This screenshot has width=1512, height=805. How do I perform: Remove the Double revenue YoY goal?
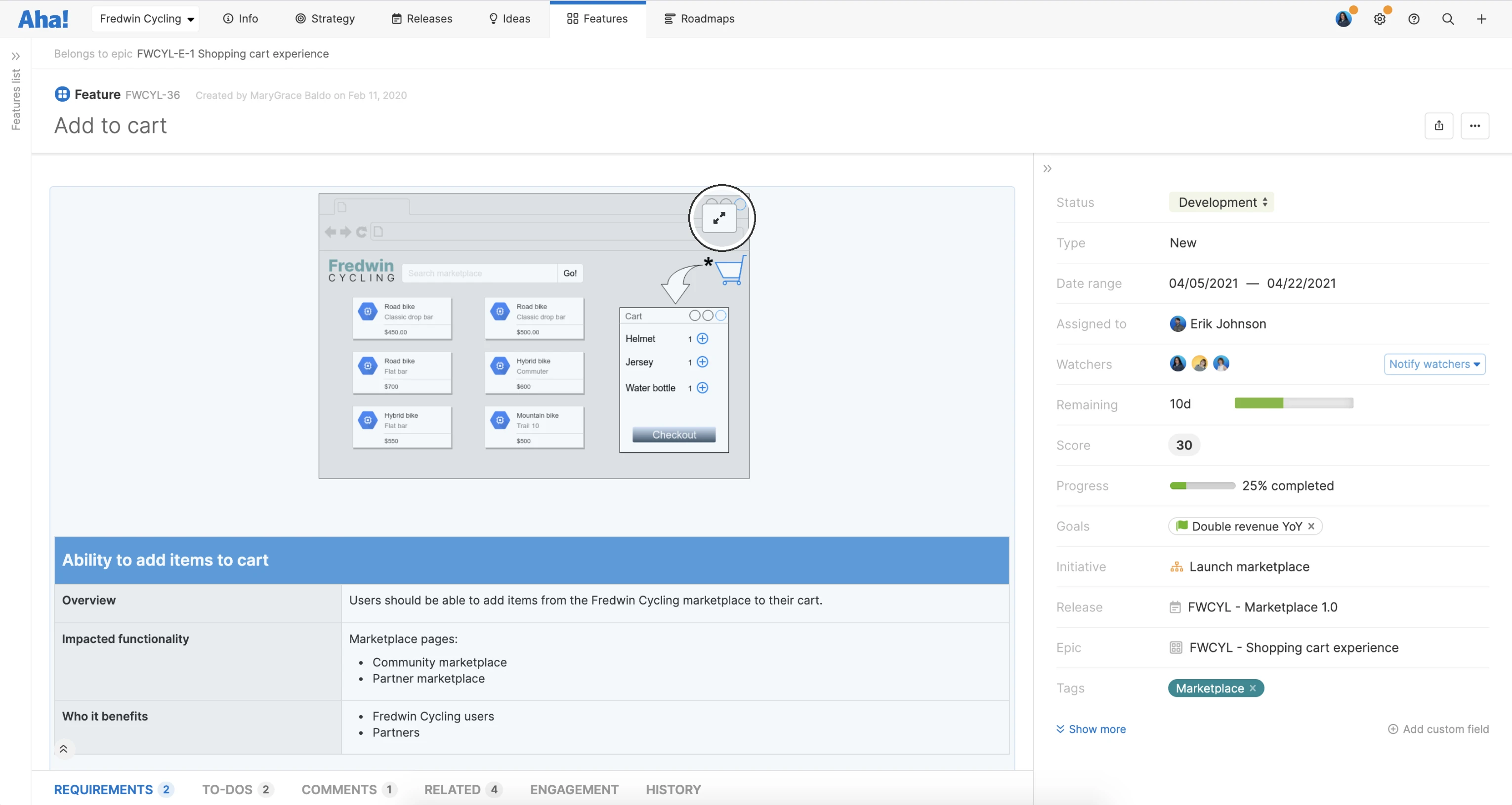click(1311, 526)
